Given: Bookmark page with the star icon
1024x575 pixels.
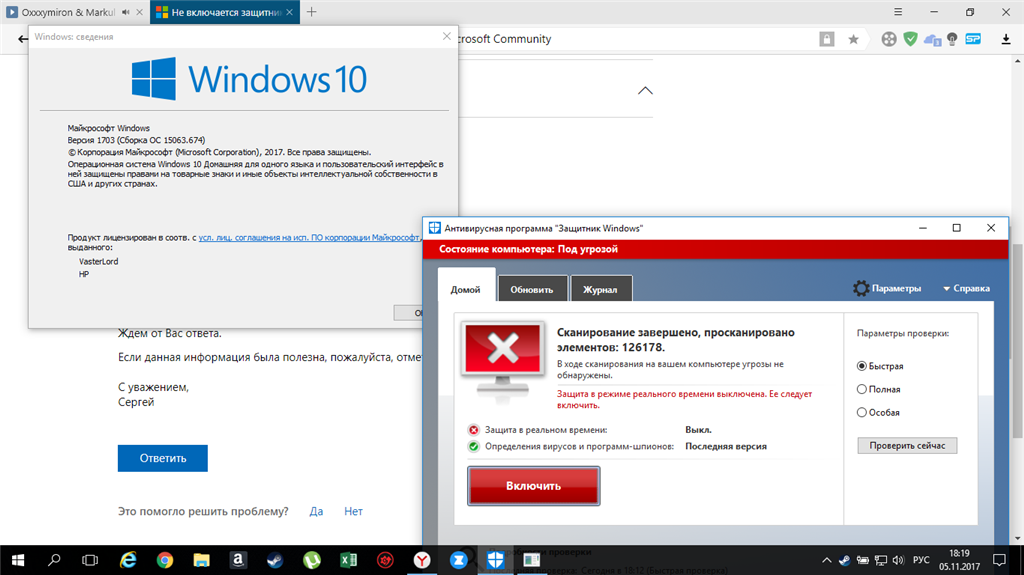Looking at the screenshot, I should (x=853, y=39).
